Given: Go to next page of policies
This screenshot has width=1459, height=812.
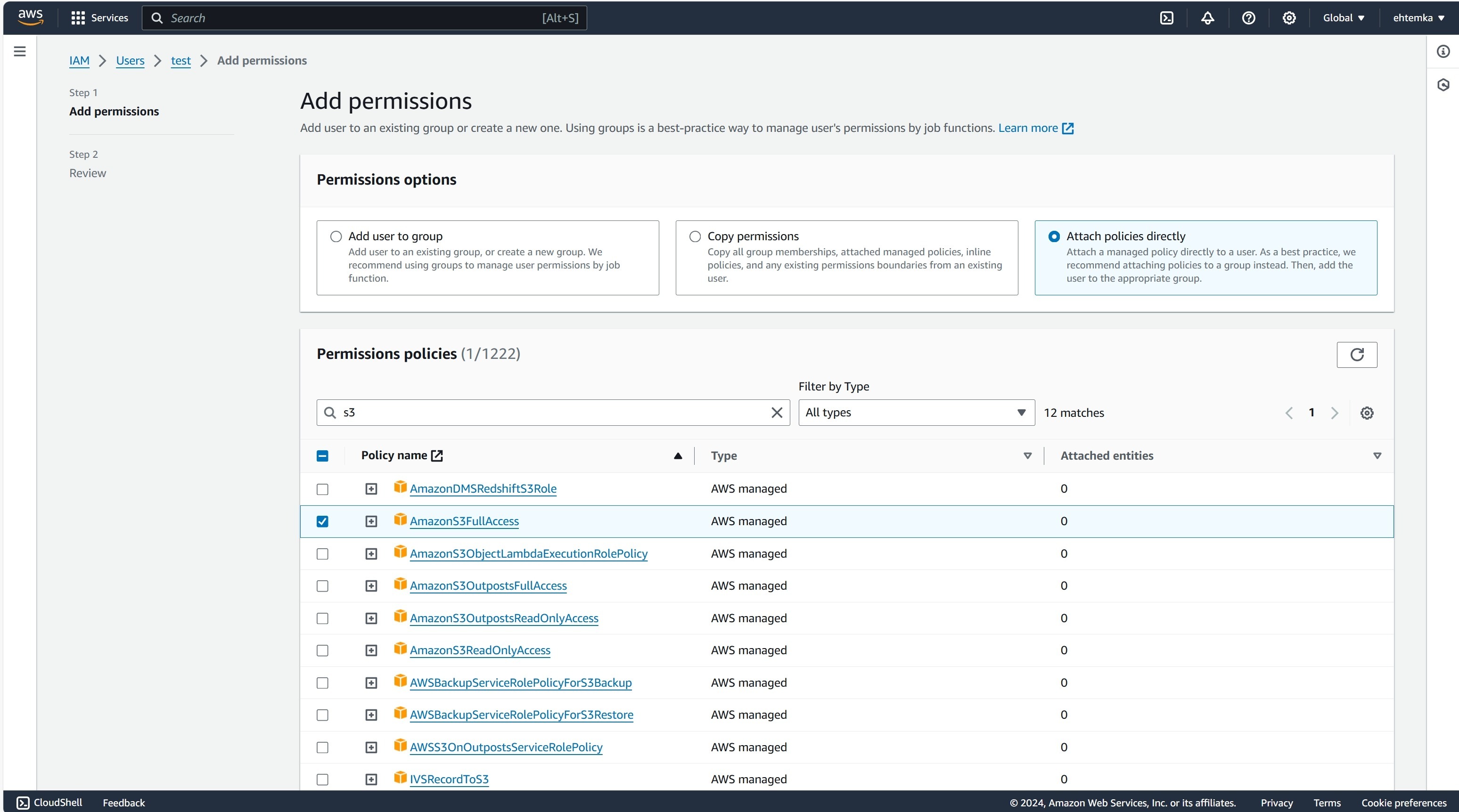Looking at the screenshot, I should click(1335, 413).
